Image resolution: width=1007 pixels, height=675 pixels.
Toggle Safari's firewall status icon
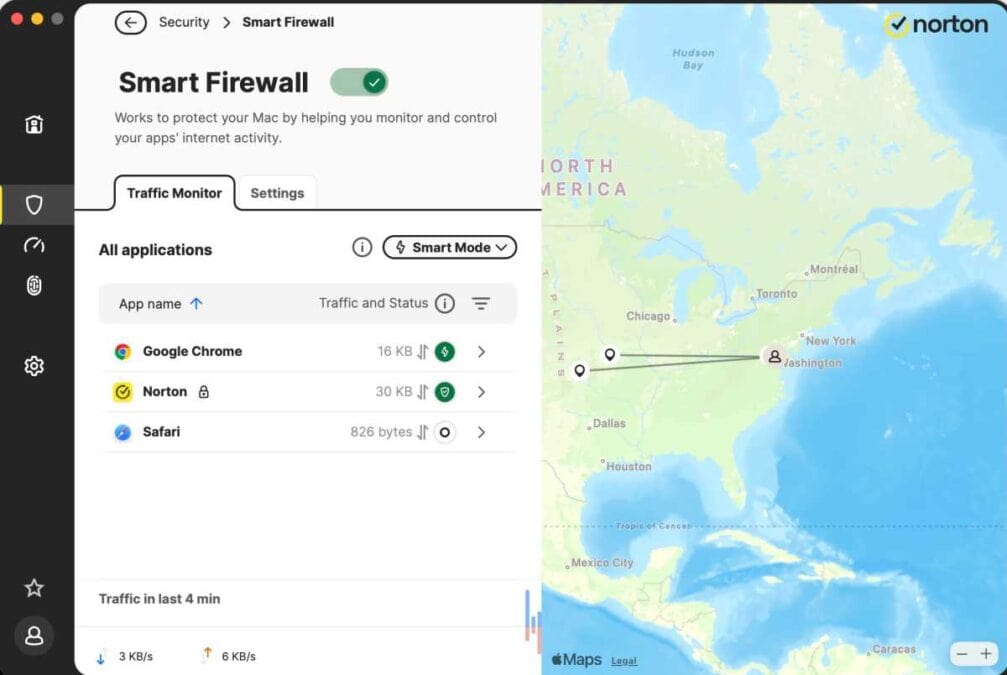445,432
